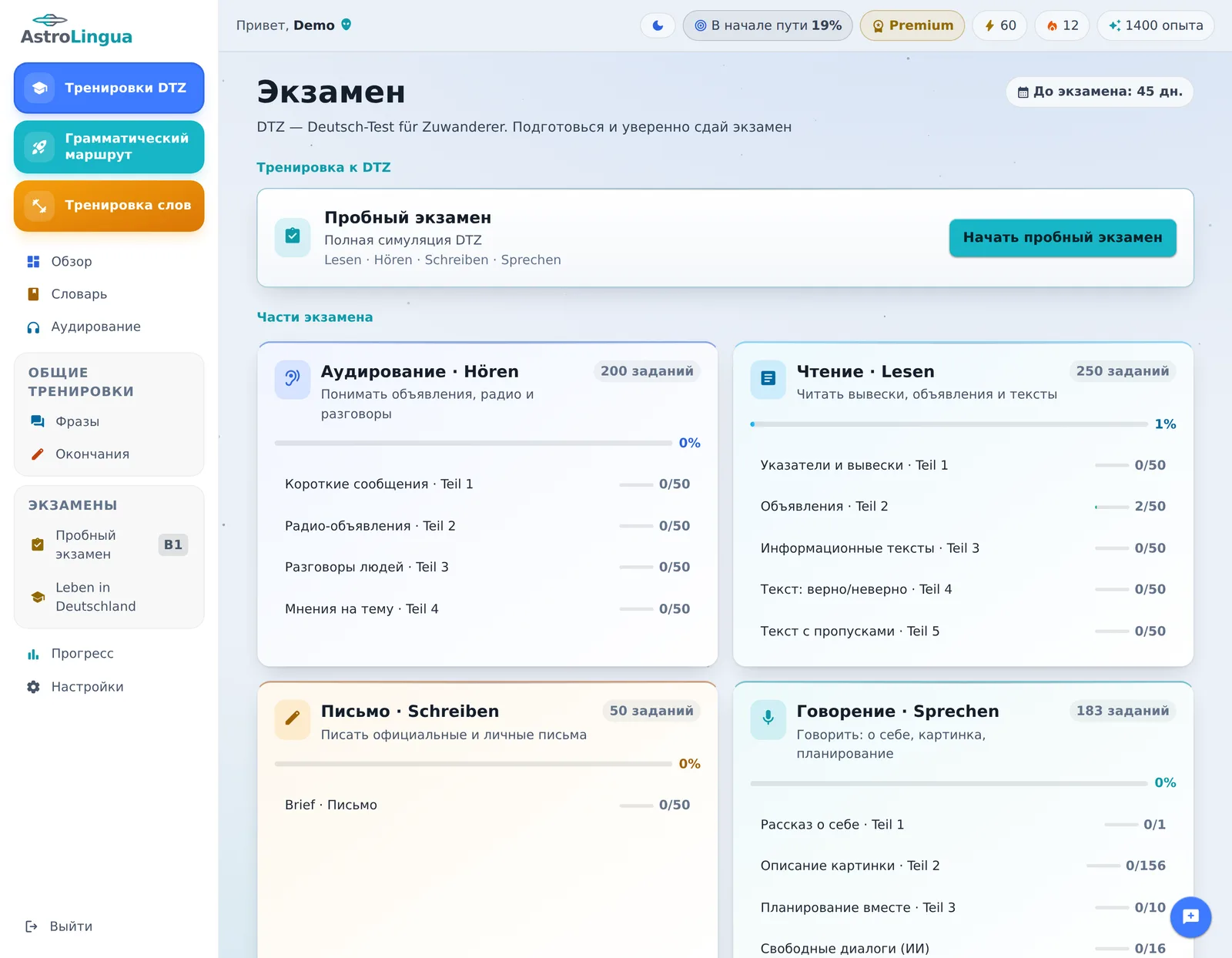The image size is (1232, 958).
Task: Open Brief · Письмо task
Action: (487, 806)
